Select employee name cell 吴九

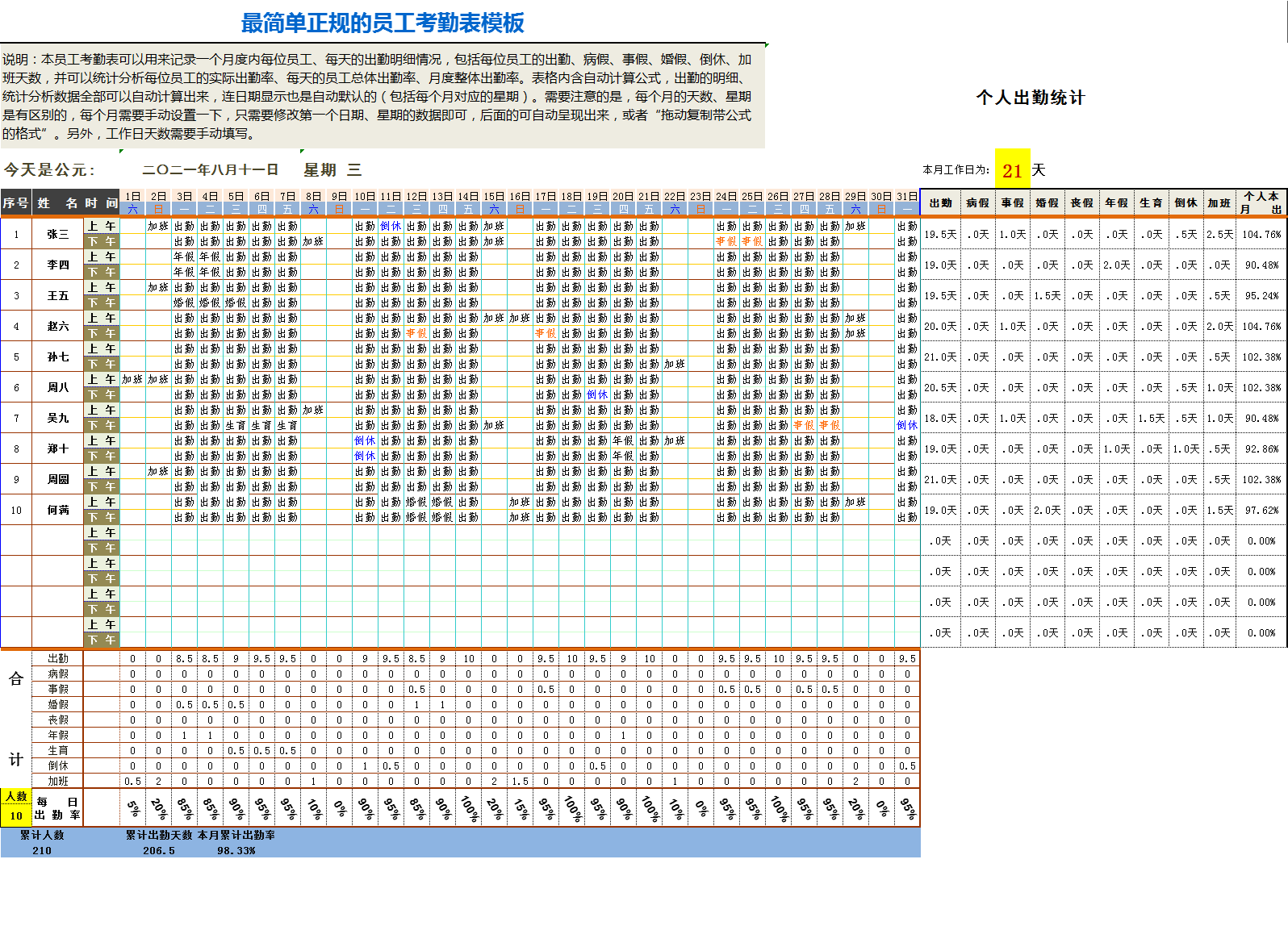click(58, 418)
